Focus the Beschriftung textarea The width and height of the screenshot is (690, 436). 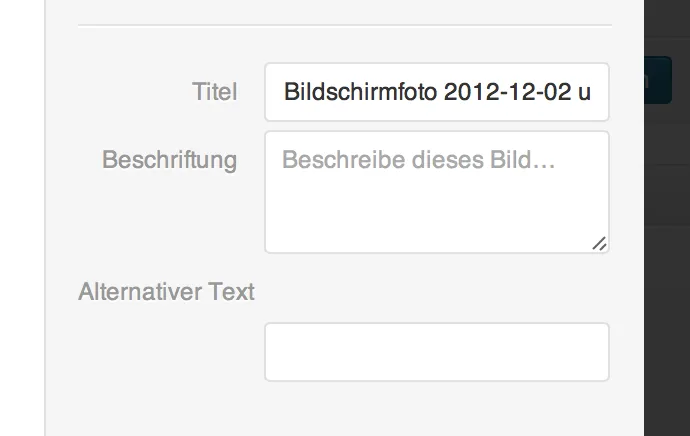437,192
